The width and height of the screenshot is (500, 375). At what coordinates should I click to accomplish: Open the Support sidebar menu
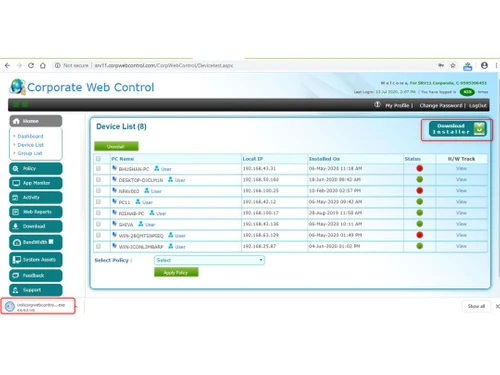click(36, 290)
